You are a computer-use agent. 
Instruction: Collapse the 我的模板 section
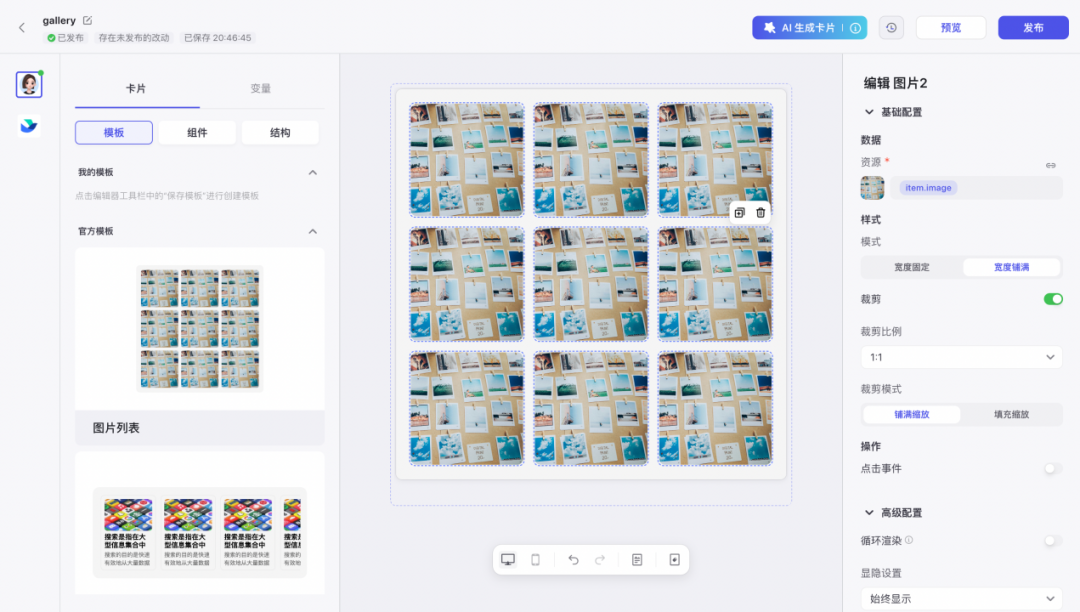click(x=313, y=173)
